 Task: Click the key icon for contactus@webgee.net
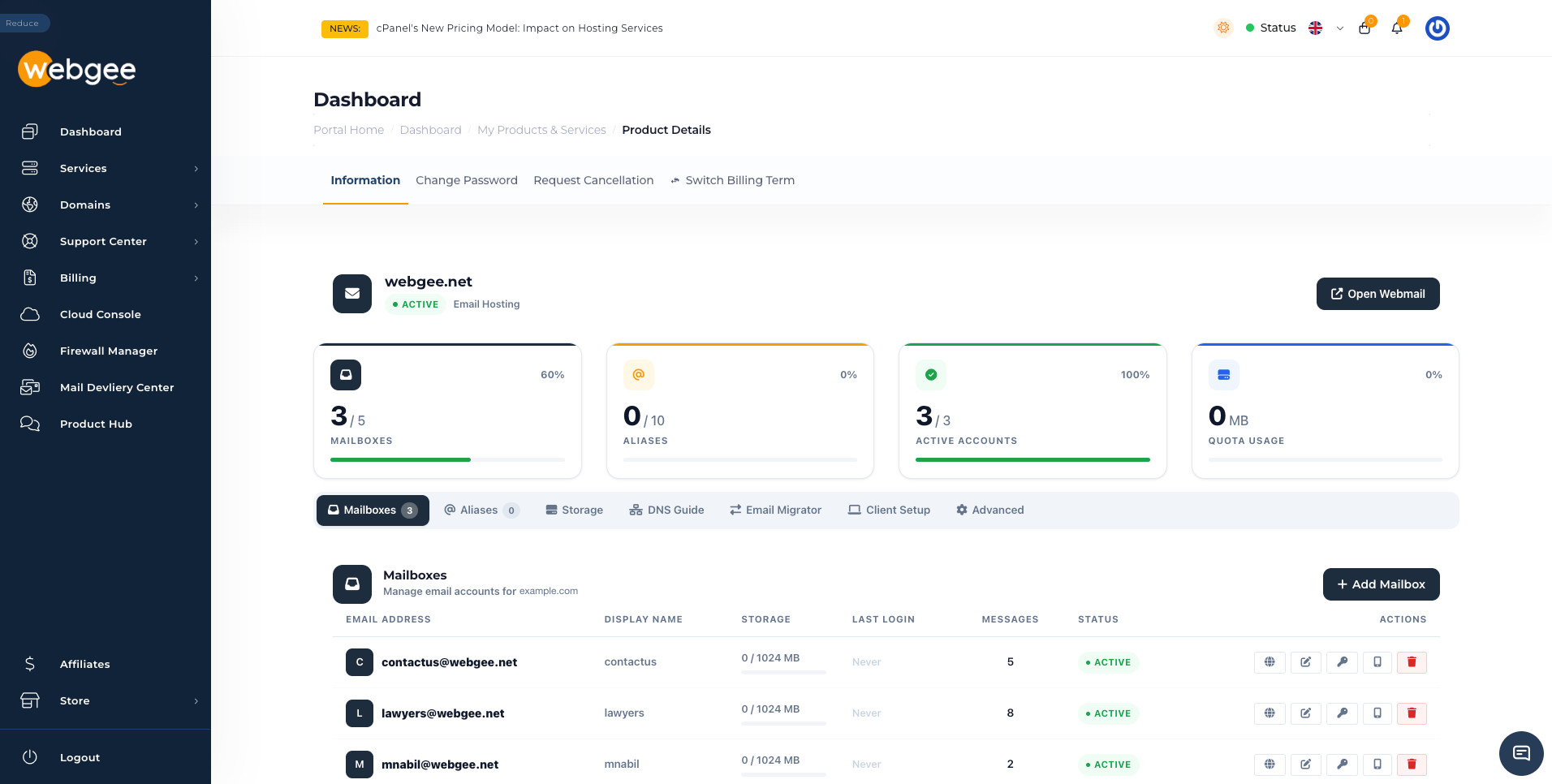point(1342,662)
